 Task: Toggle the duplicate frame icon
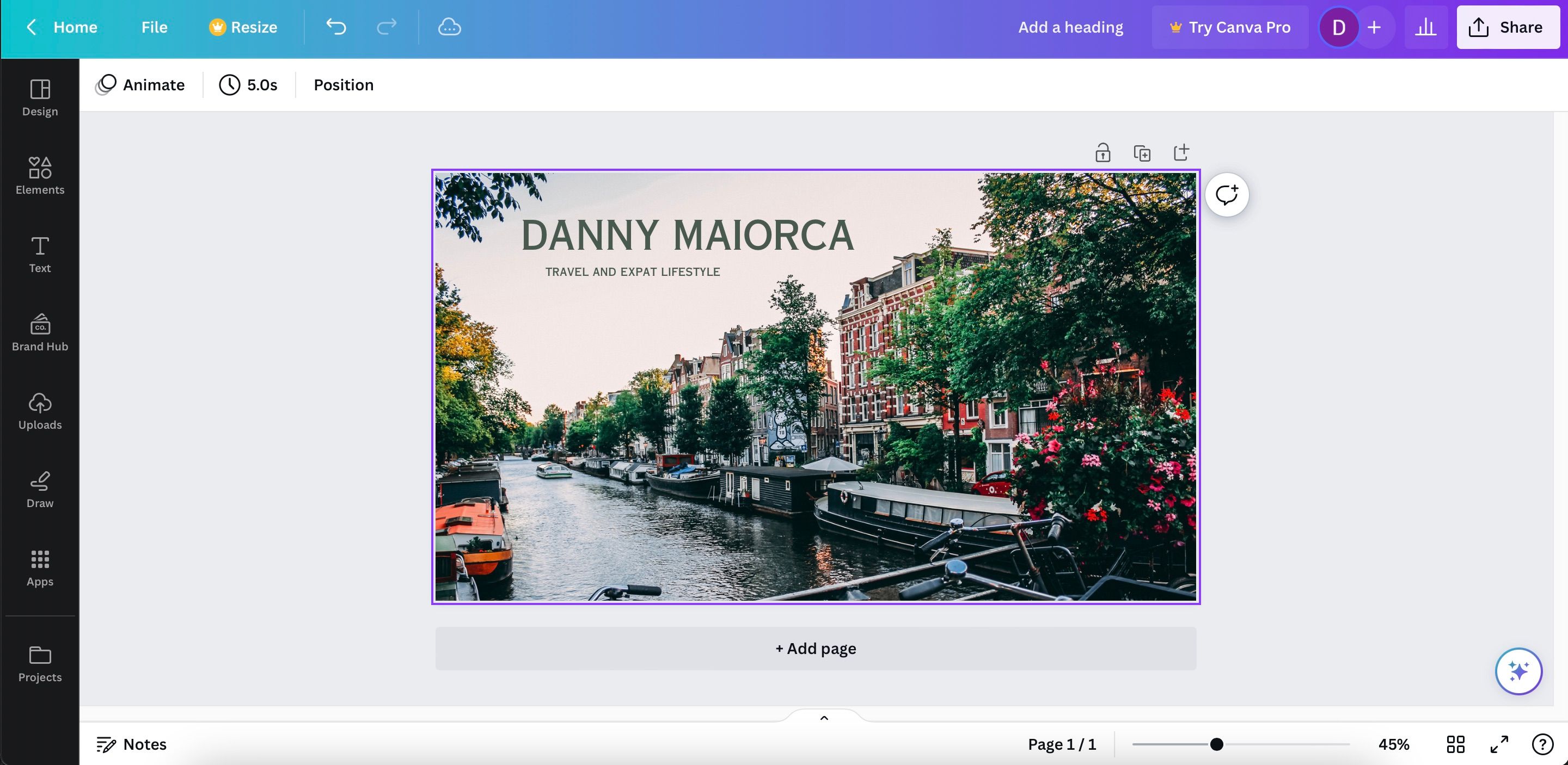(1141, 152)
